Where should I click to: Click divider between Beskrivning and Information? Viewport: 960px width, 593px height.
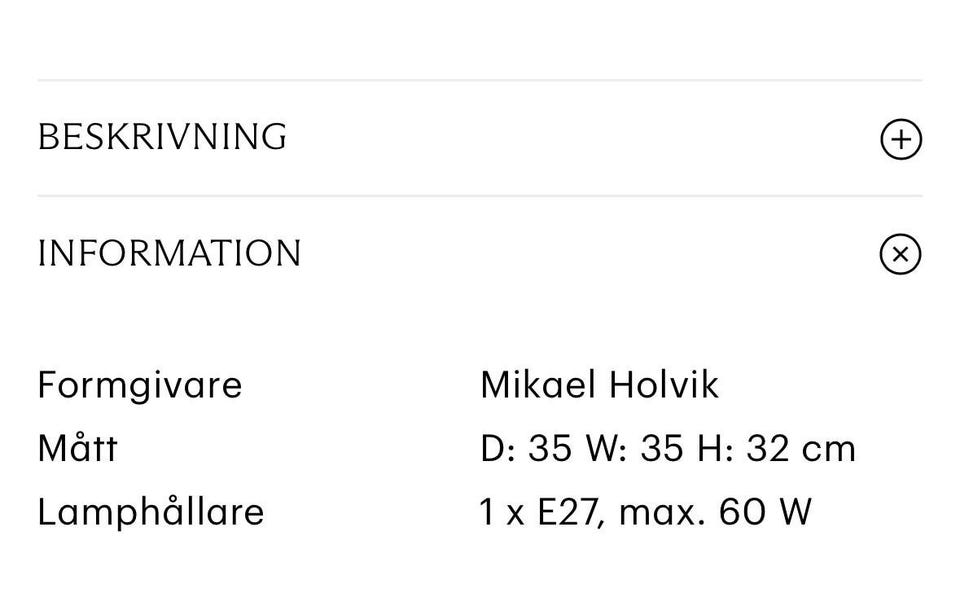pos(480,196)
